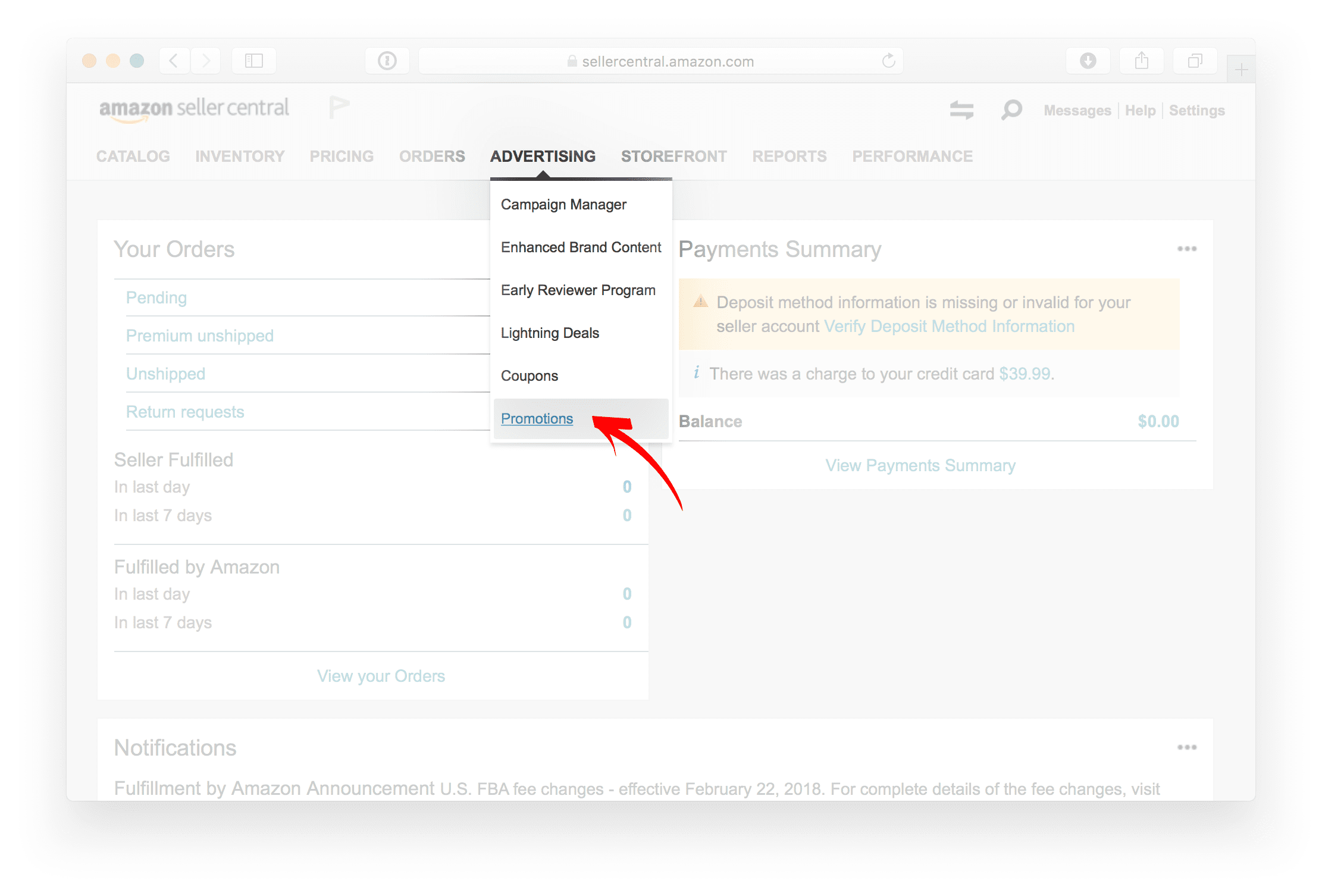
Task: Click the flag icon beside Seller Central logo
Action: [x=339, y=107]
